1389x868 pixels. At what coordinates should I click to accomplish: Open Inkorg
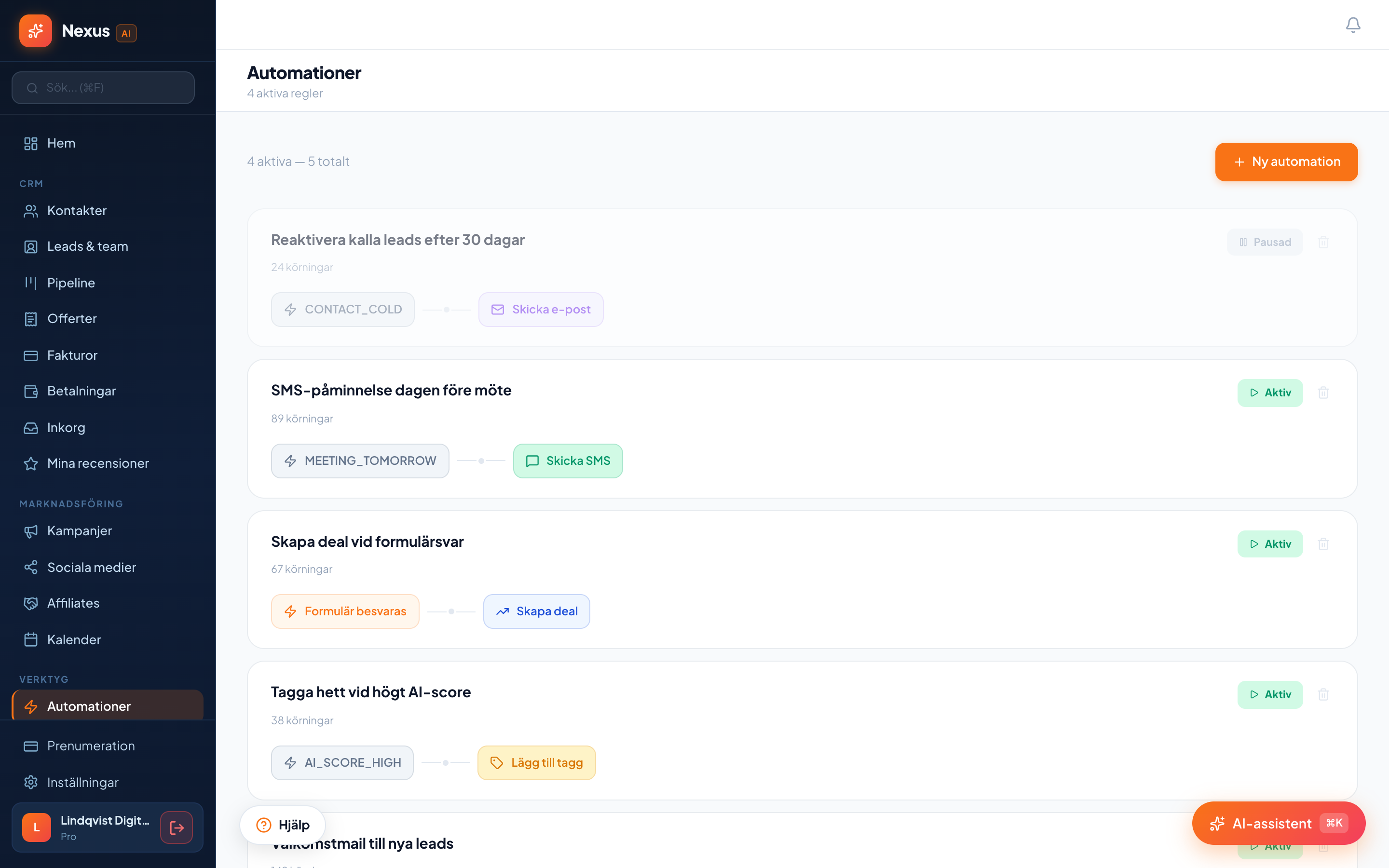click(x=108, y=428)
